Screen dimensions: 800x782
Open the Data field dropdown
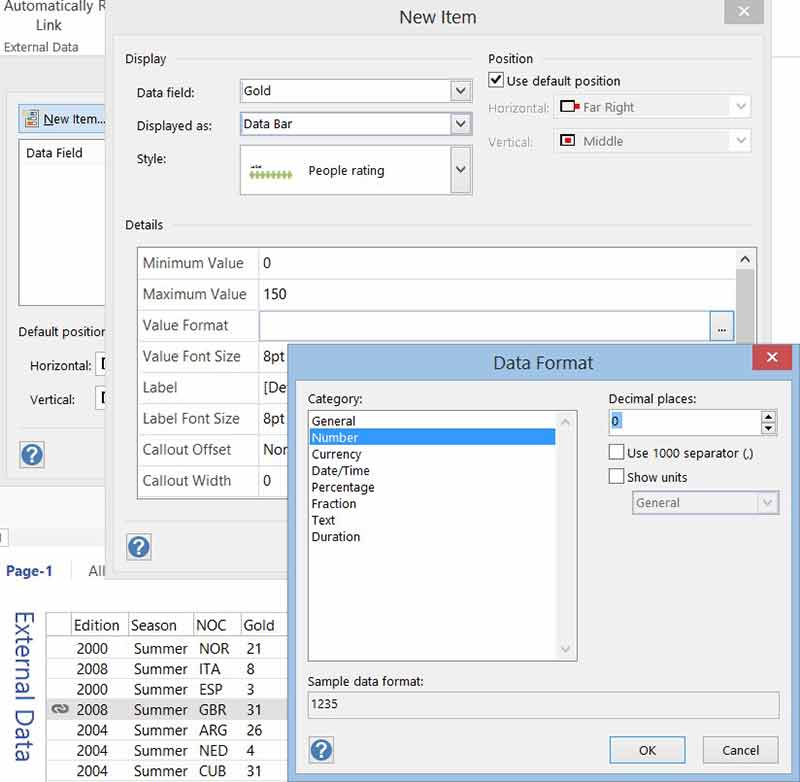pyautogui.click(x=461, y=91)
